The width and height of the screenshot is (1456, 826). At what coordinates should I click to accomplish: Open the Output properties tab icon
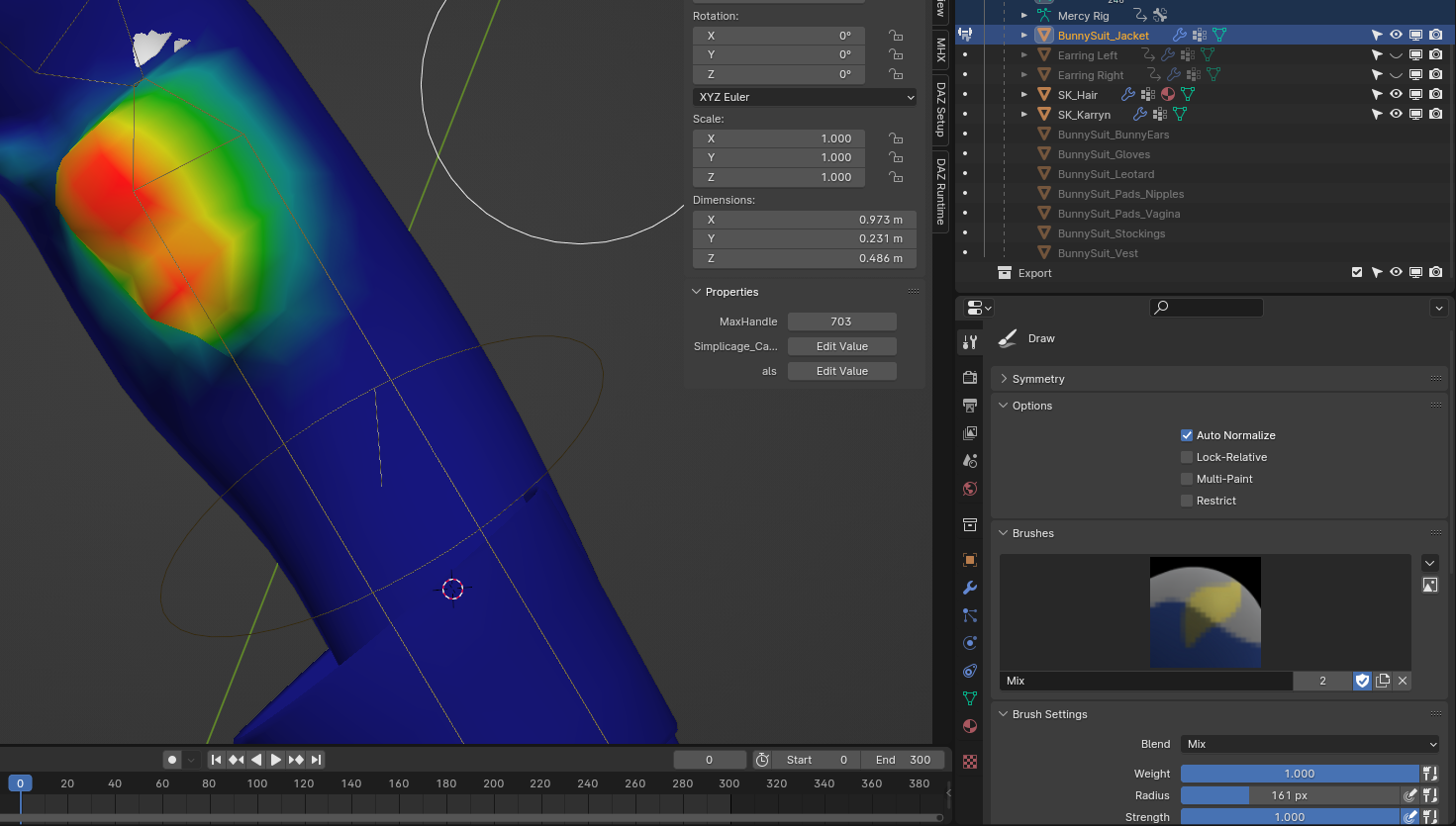[x=970, y=406]
